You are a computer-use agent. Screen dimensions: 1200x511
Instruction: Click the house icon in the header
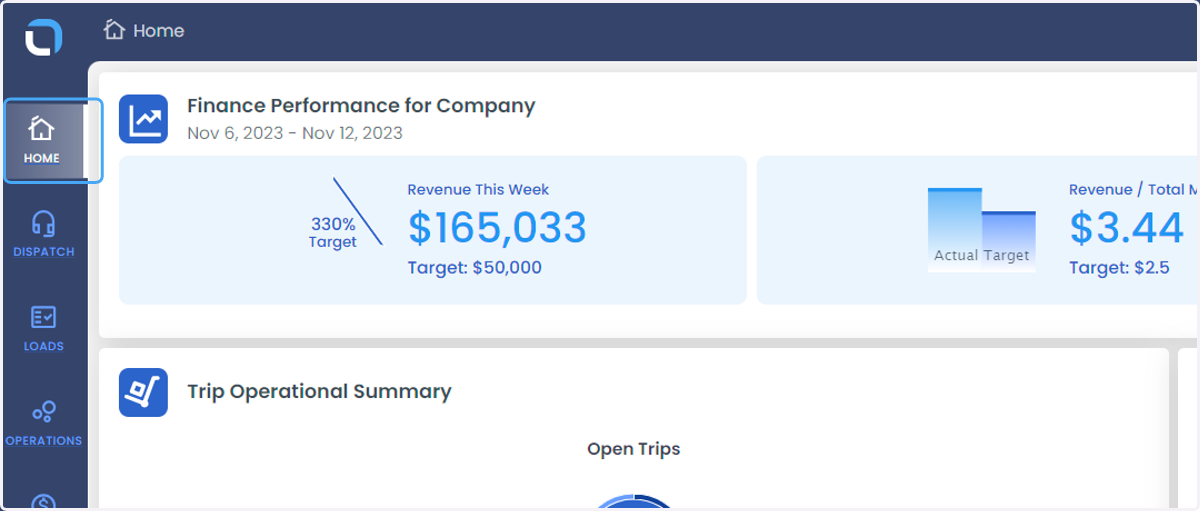[114, 30]
